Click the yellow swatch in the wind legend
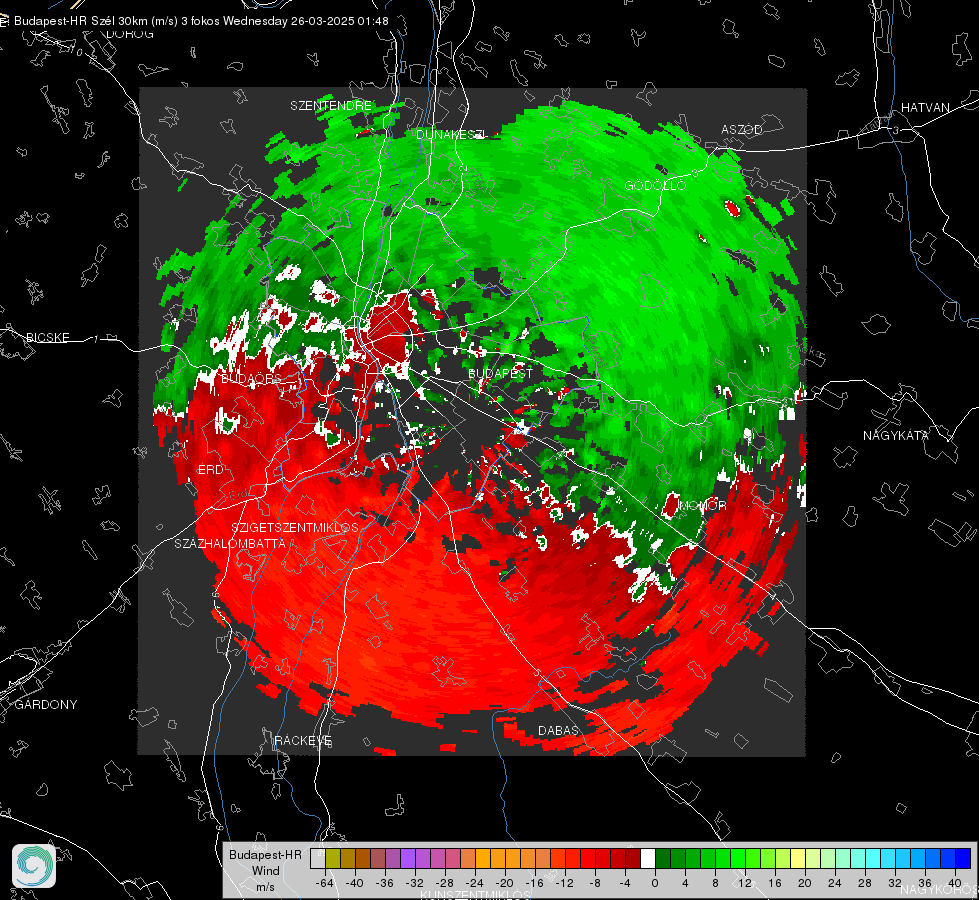Screen dimensions: 979x900 click(x=798, y=858)
